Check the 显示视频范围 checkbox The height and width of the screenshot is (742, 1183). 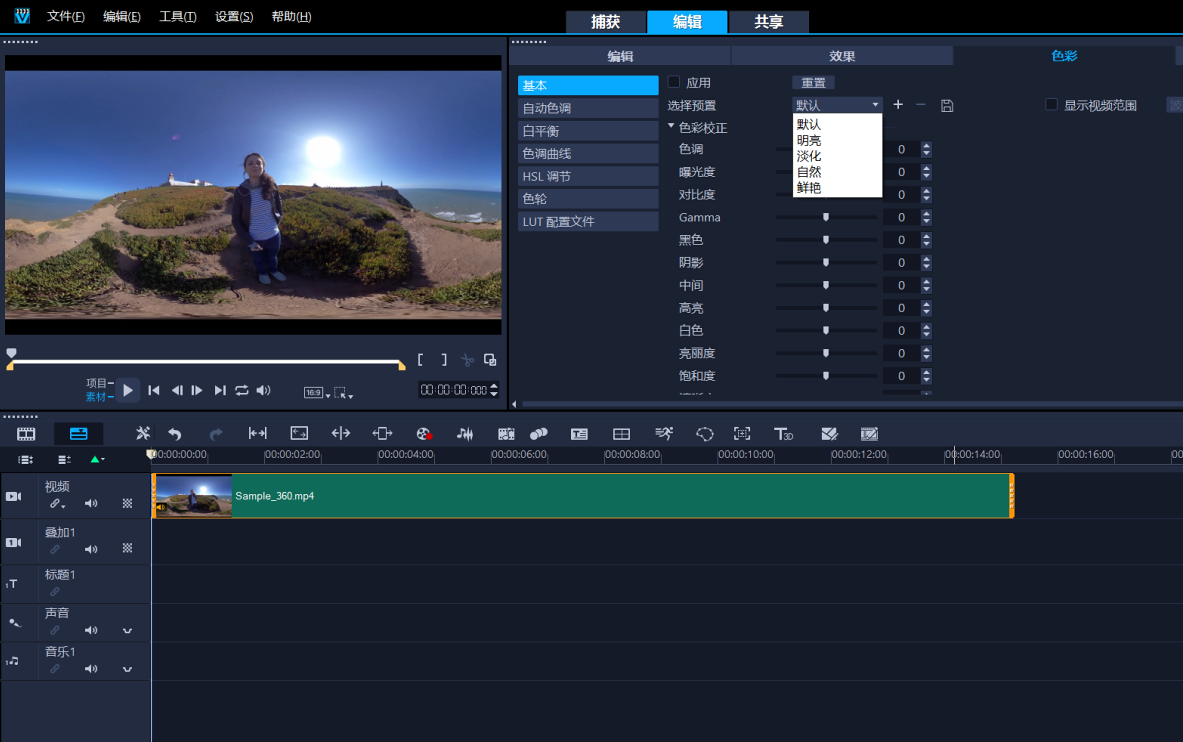1051,104
